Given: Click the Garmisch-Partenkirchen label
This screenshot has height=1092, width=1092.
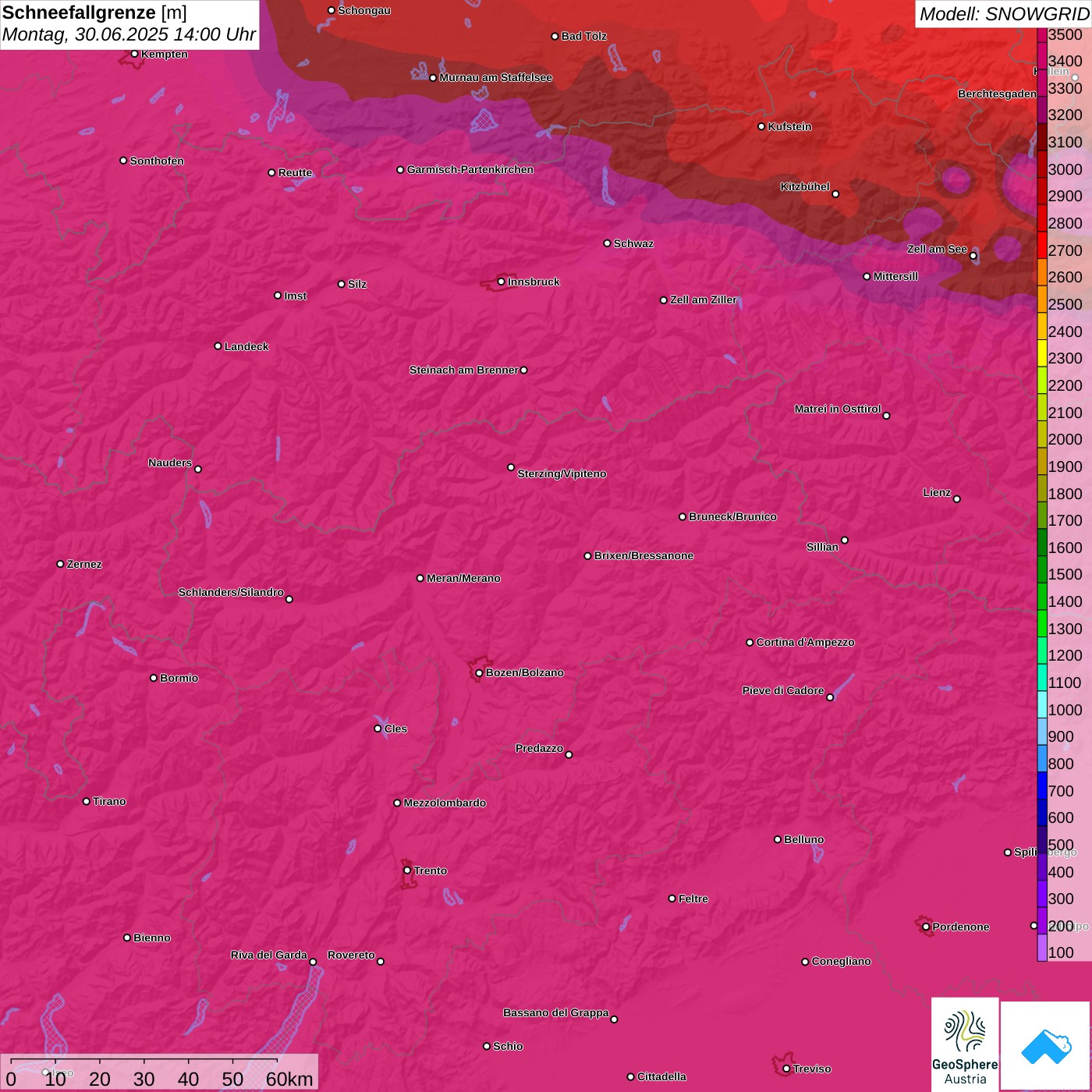Looking at the screenshot, I should click(x=470, y=169).
